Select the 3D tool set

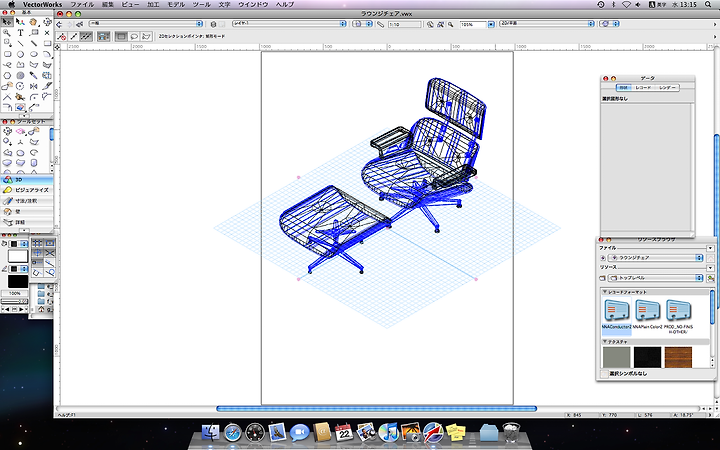click(27, 180)
